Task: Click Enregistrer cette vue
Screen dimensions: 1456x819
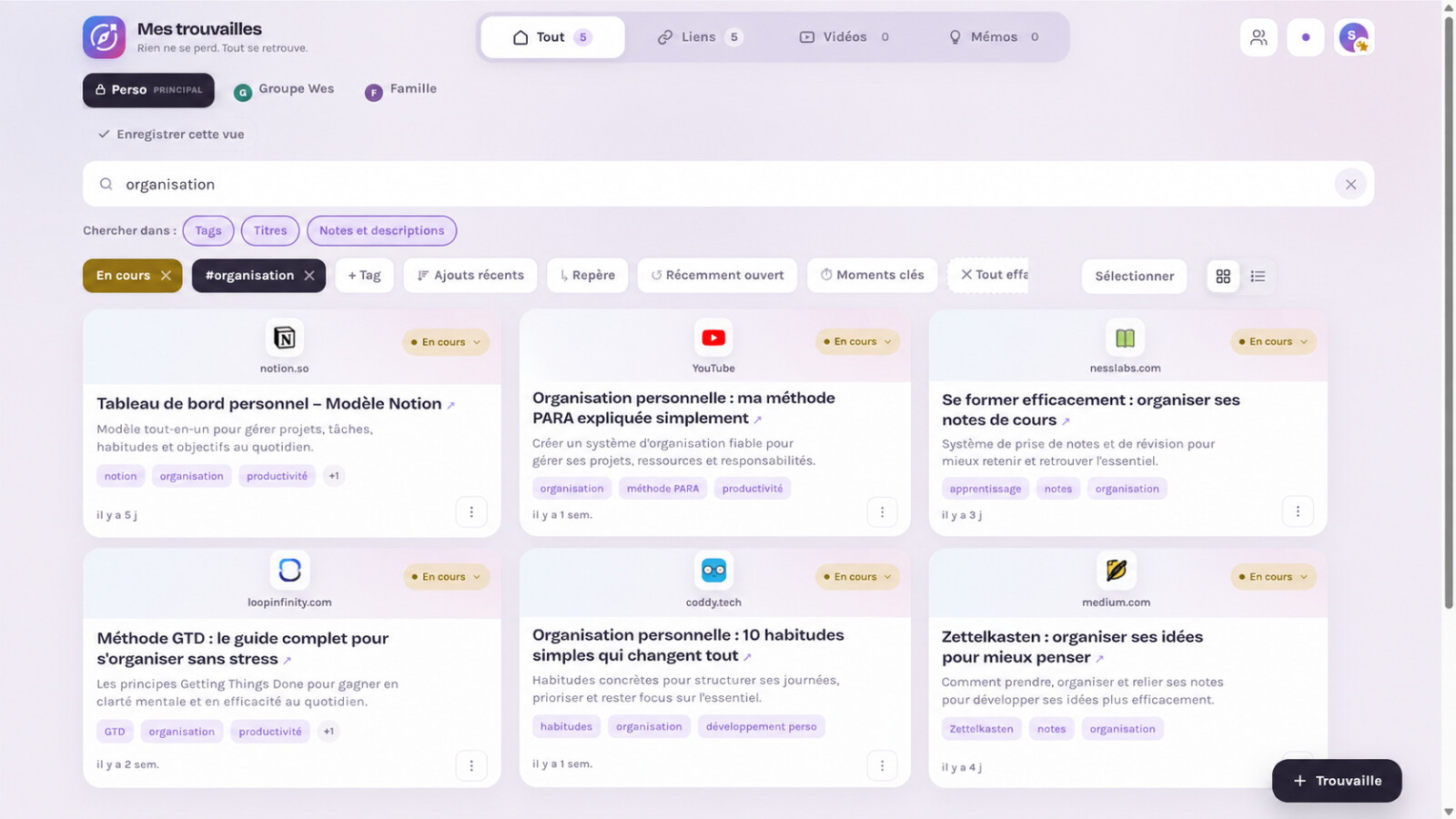Action: (x=171, y=135)
